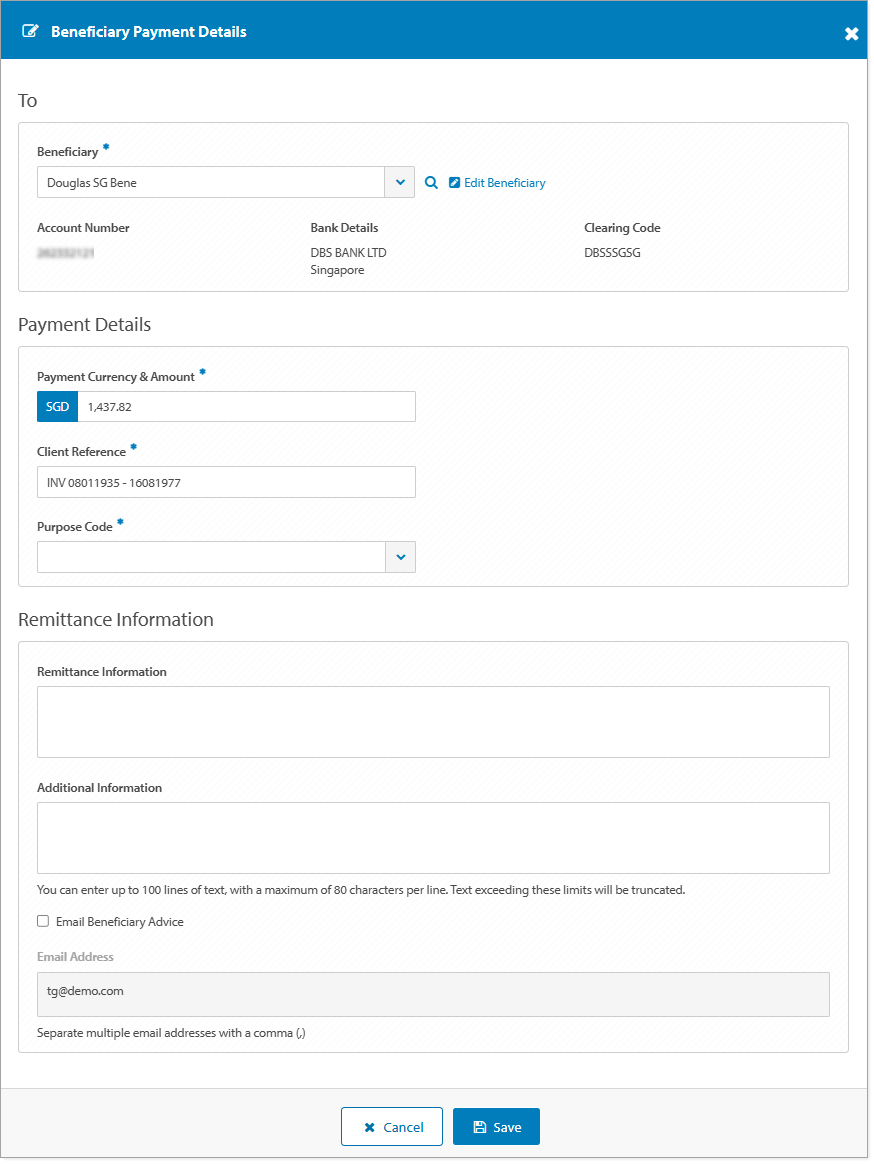Toggle the beneficiary email advice setting

tap(41, 921)
